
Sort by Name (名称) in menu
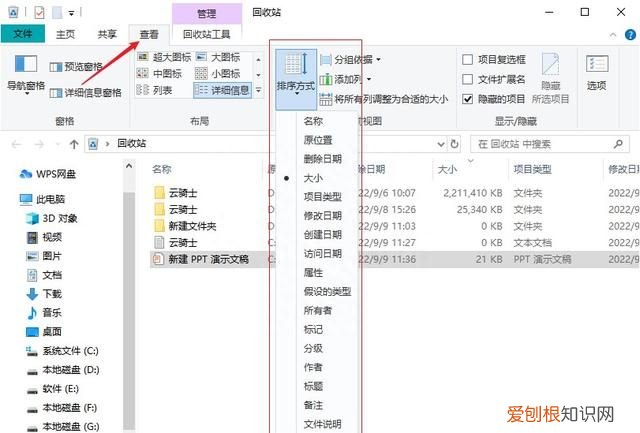pyautogui.click(x=313, y=121)
